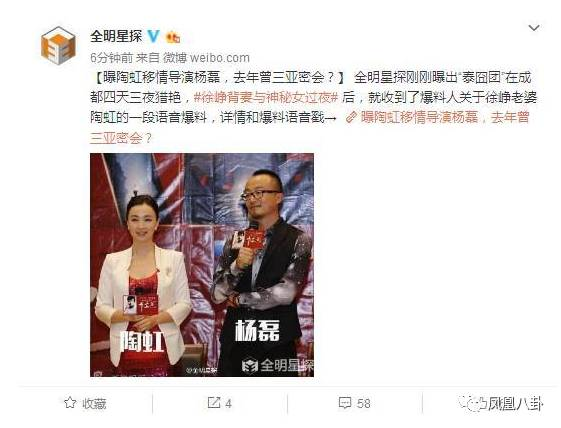Open hashtag #徐峥背妻与神秘女过夜#

click(x=266, y=97)
